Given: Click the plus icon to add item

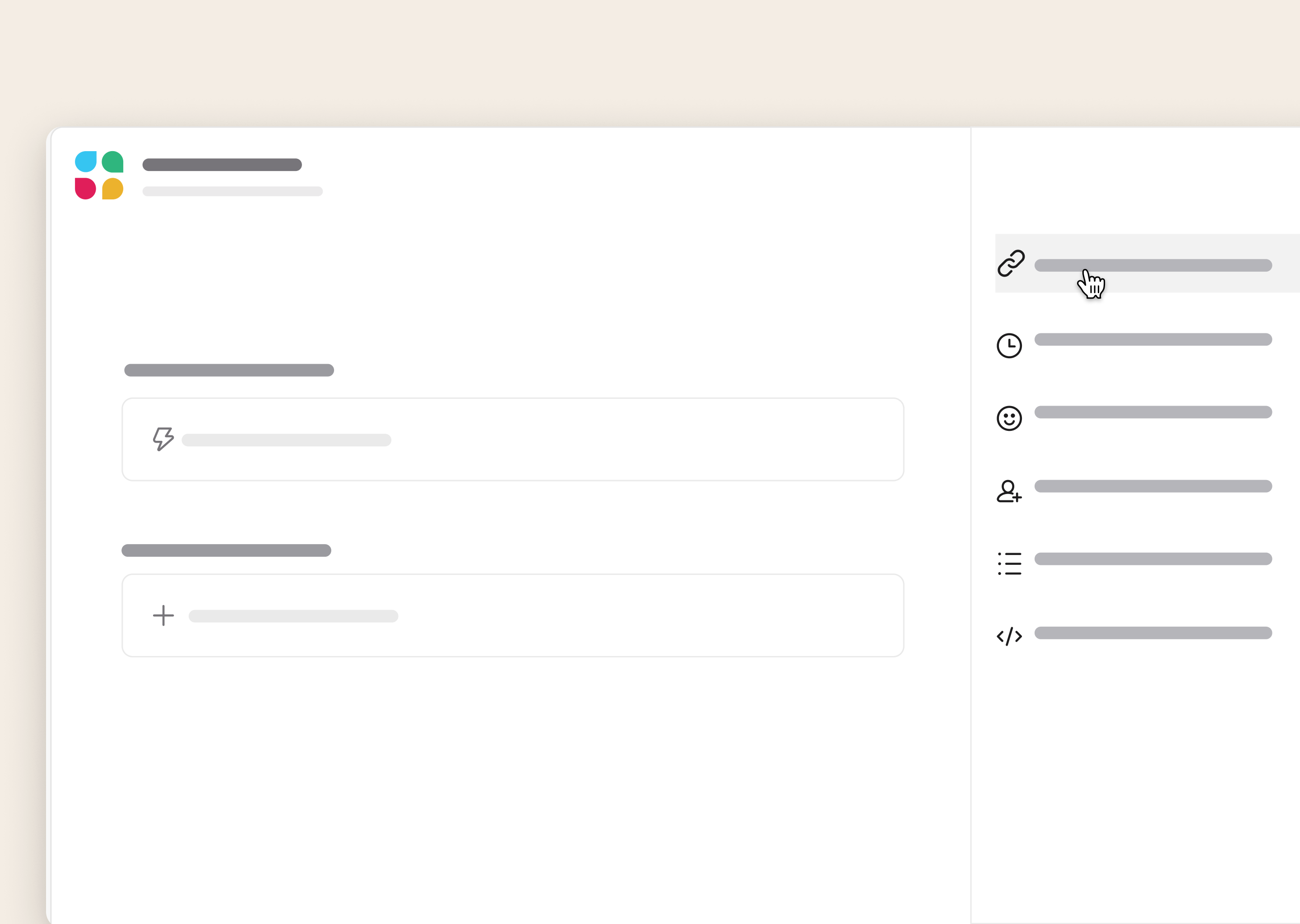Looking at the screenshot, I should [x=163, y=614].
